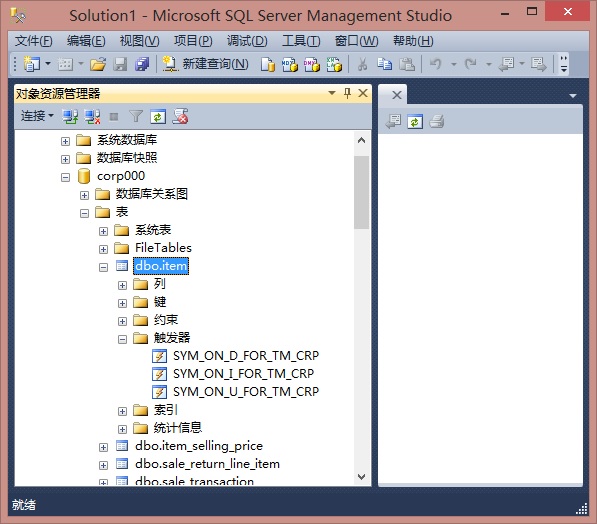This screenshot has height=524, width=597.
Task: Expand the 列 folder
Action: [122, 285]
